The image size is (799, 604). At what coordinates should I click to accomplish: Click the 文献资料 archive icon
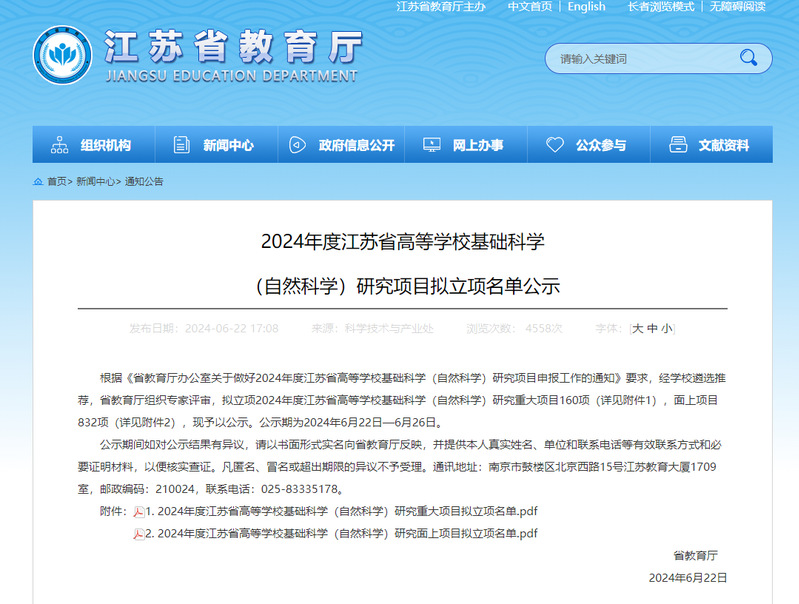tap(678, 145)
